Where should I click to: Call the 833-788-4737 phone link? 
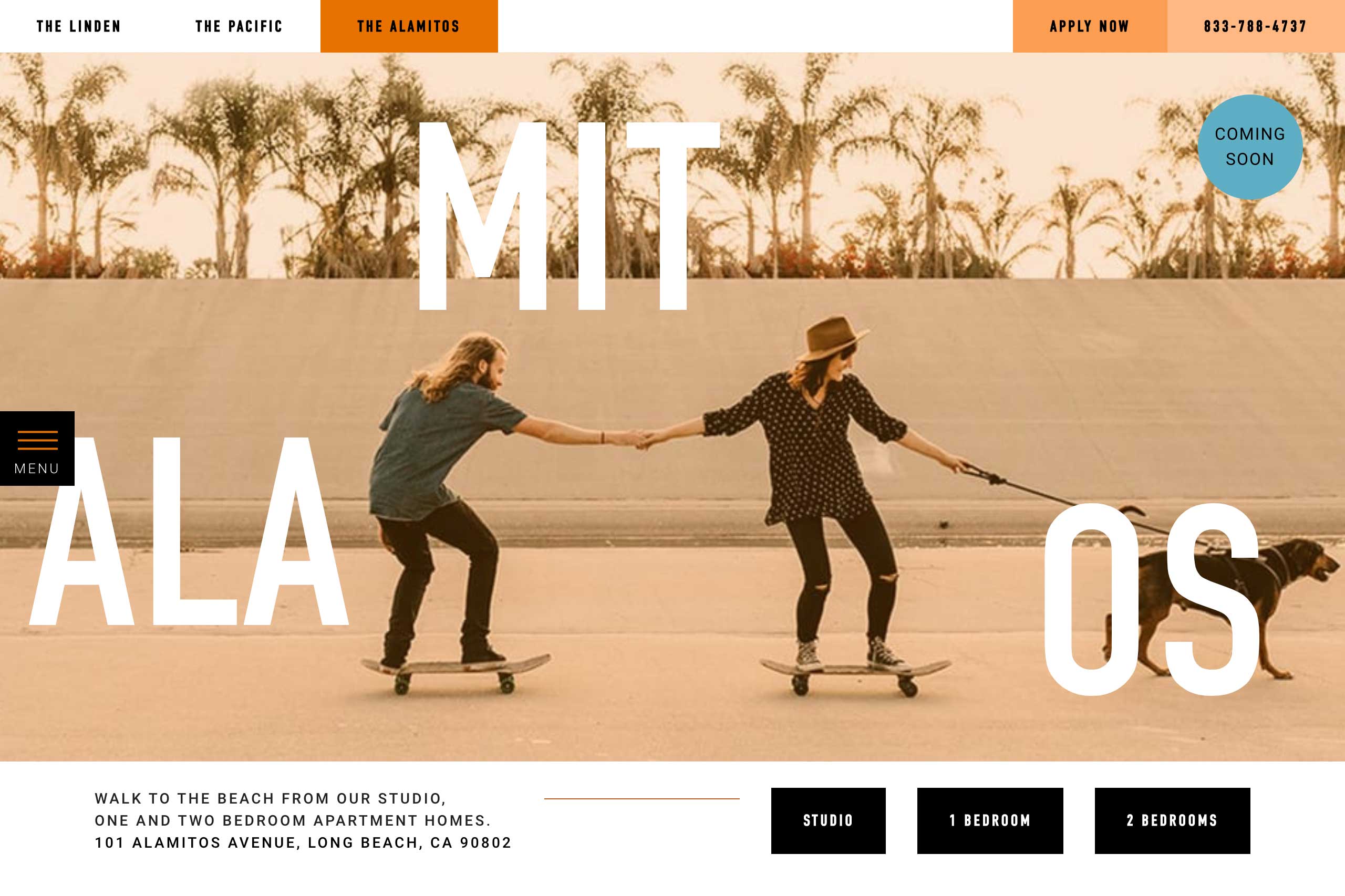click(x=1256, y=26)
